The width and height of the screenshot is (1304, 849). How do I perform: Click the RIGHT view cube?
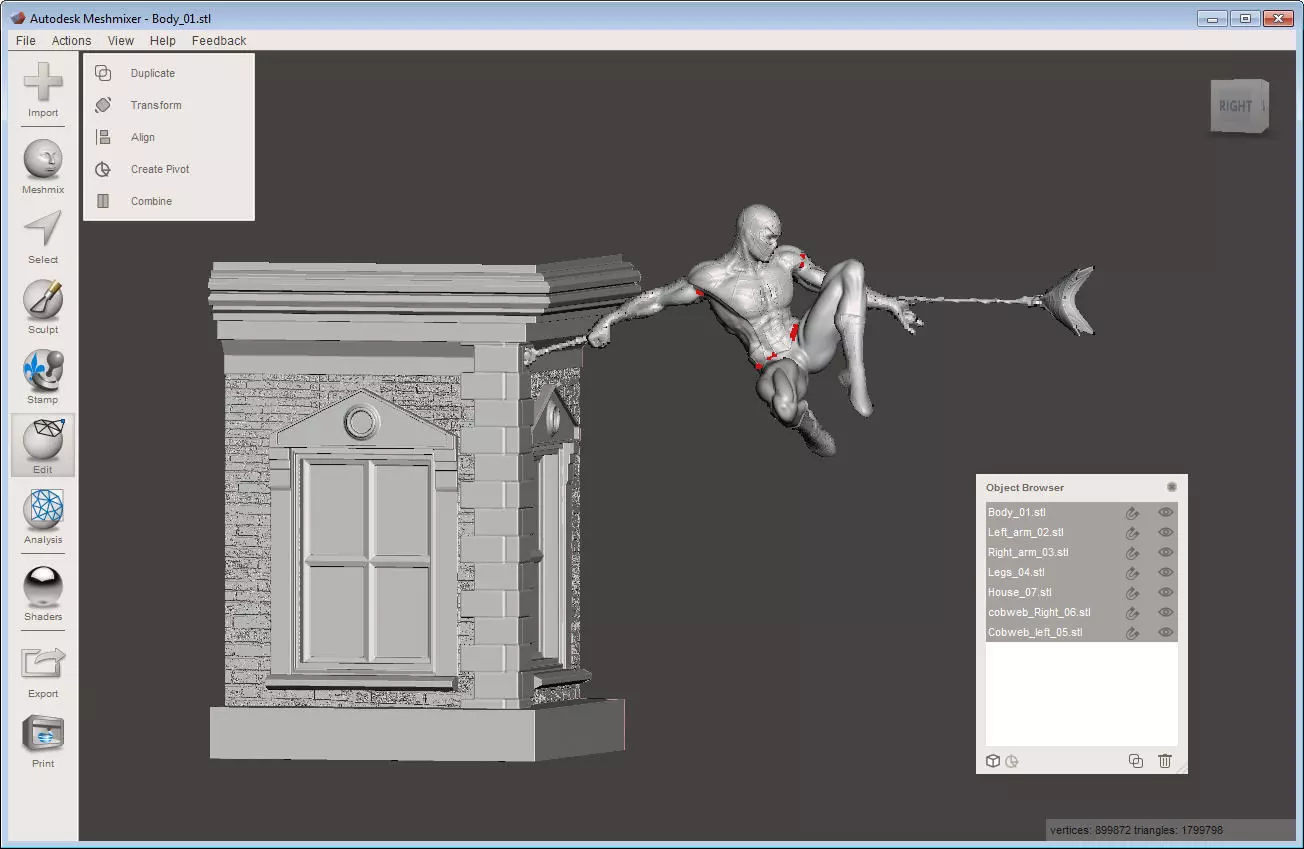point(1240,105)
